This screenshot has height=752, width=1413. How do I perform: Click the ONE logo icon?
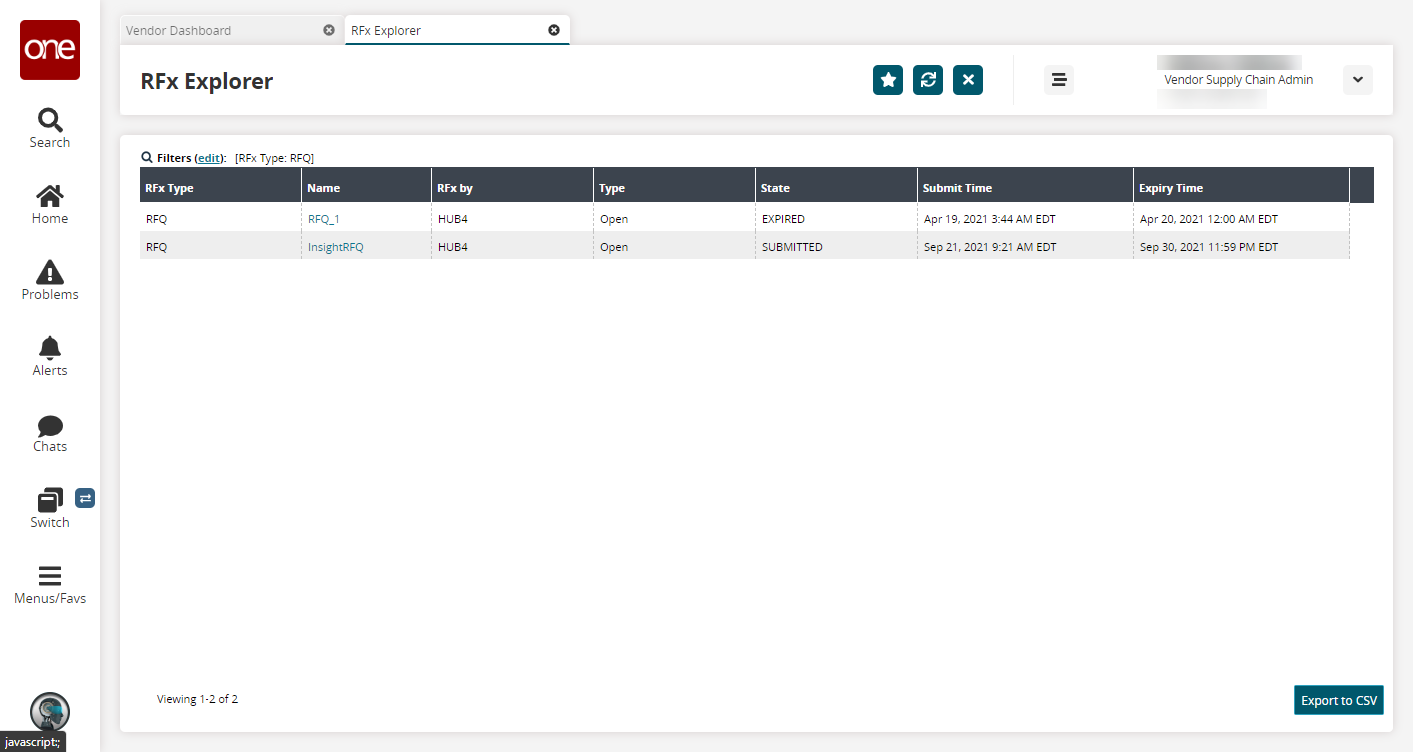pos(50,50)
